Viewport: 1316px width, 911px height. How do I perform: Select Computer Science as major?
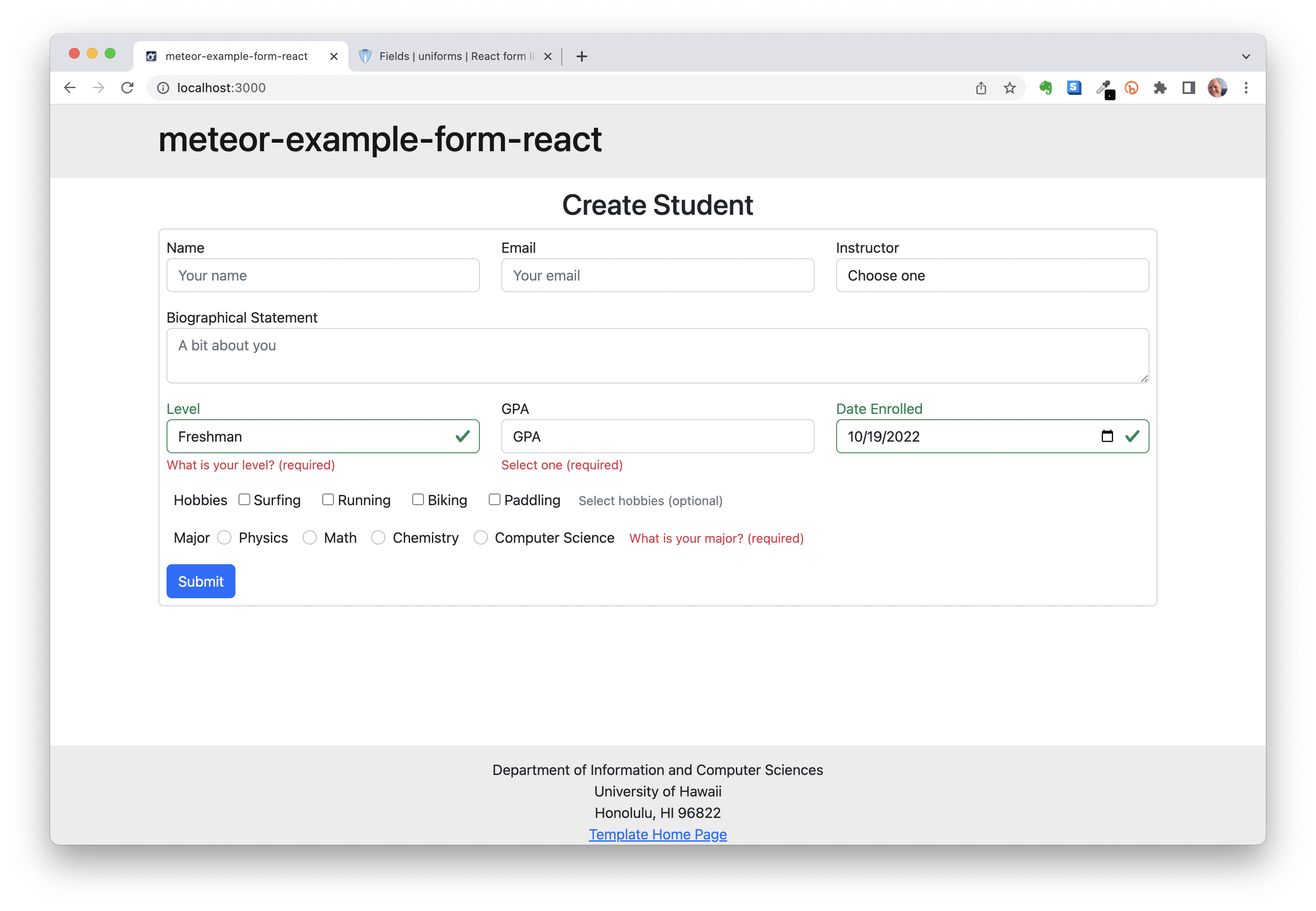[x=481, y=538]
